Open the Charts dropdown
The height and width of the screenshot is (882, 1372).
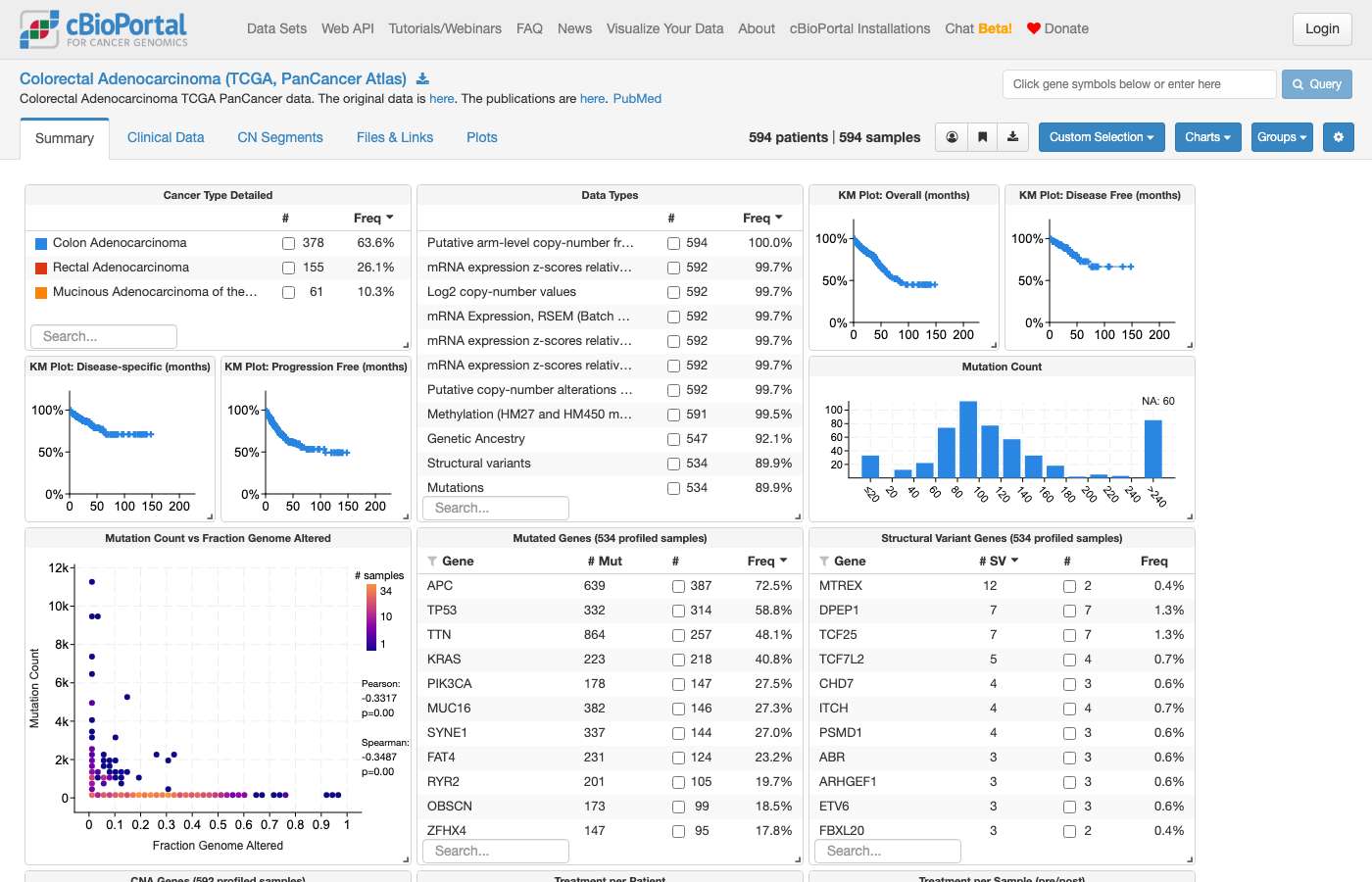point(1207,137)
